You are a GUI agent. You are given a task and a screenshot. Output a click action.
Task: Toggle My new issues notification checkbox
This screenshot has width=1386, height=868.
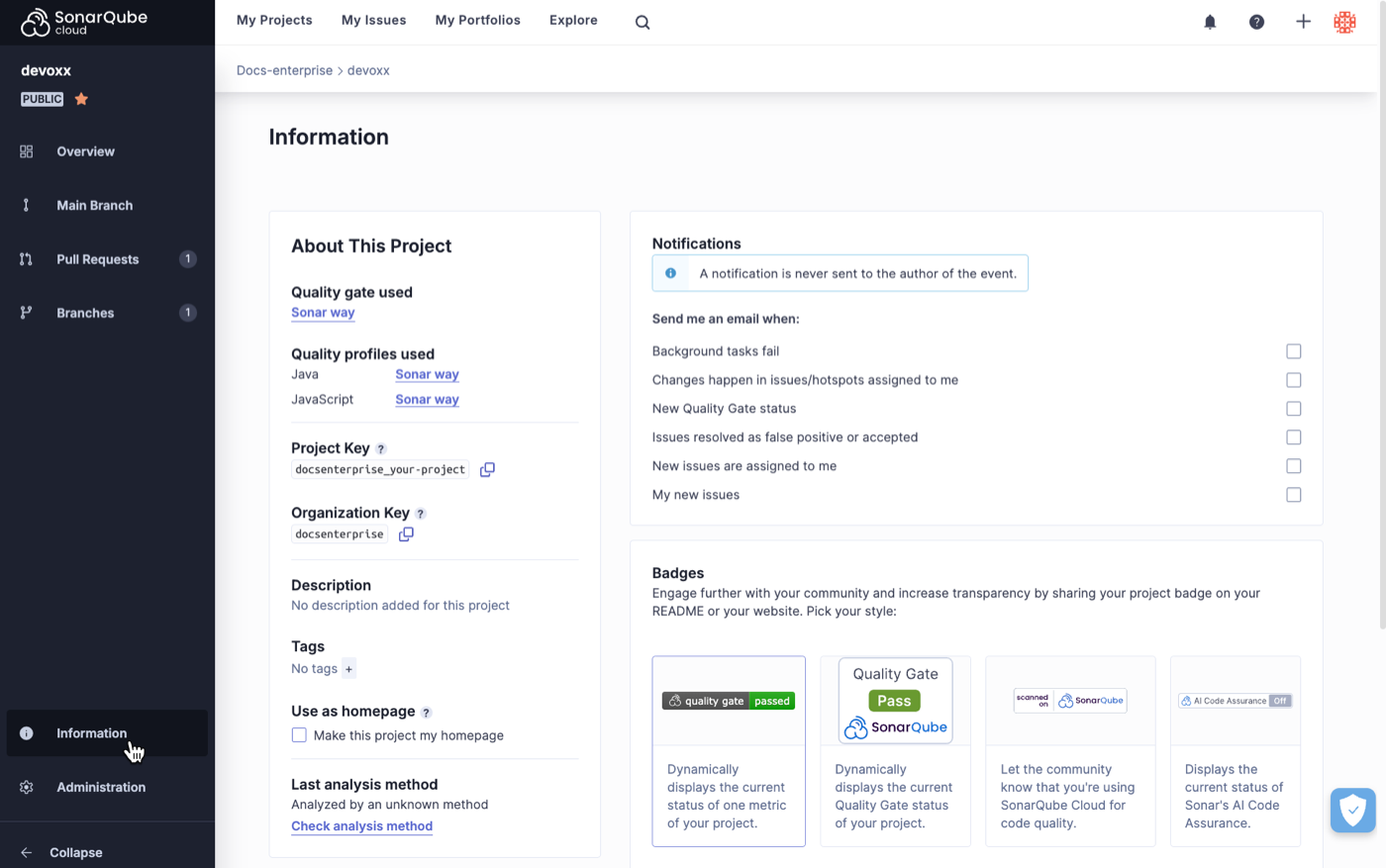1293,495
